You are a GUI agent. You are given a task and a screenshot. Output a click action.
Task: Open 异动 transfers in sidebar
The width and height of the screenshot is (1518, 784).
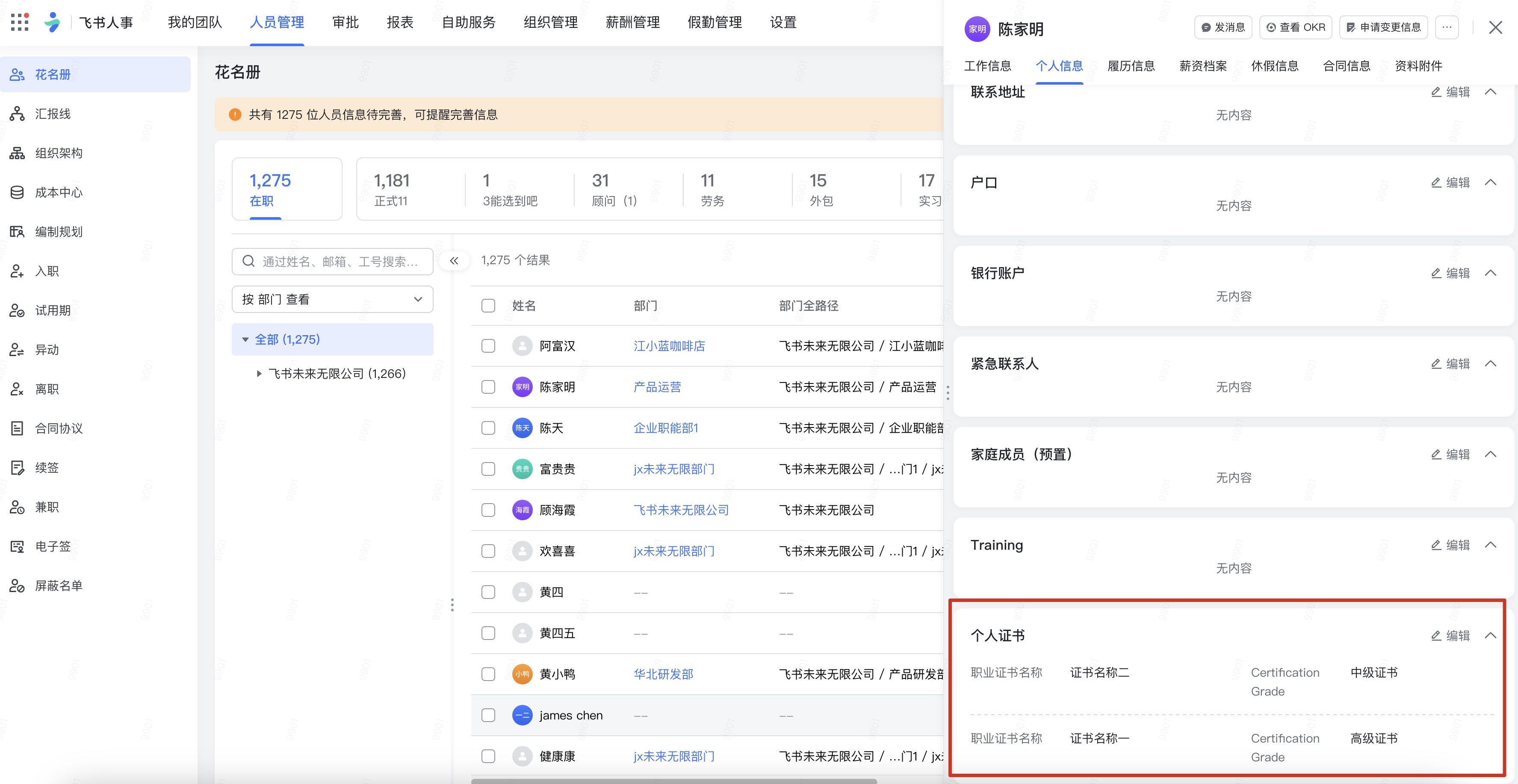coord(95,350)
